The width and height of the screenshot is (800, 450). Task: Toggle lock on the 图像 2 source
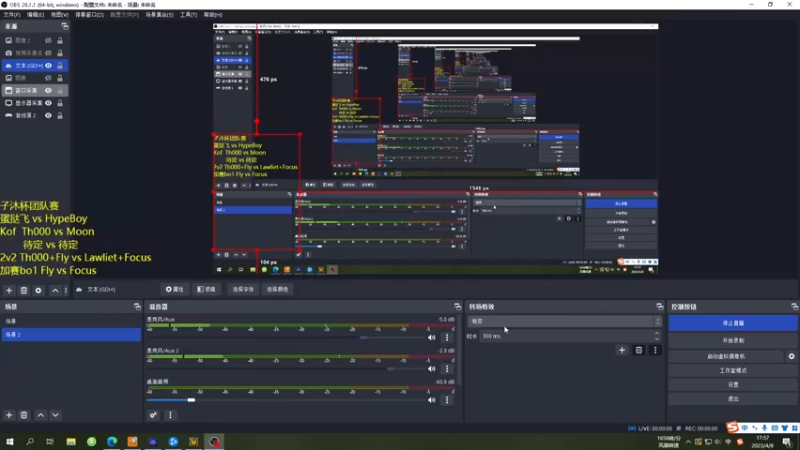click(x=60, y=40)
